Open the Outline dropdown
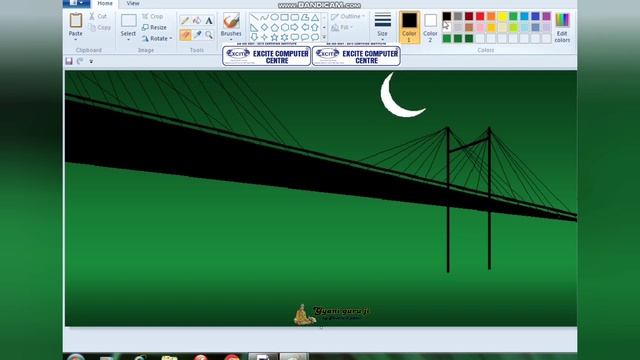The image size is (640, 360). [348, 16]
